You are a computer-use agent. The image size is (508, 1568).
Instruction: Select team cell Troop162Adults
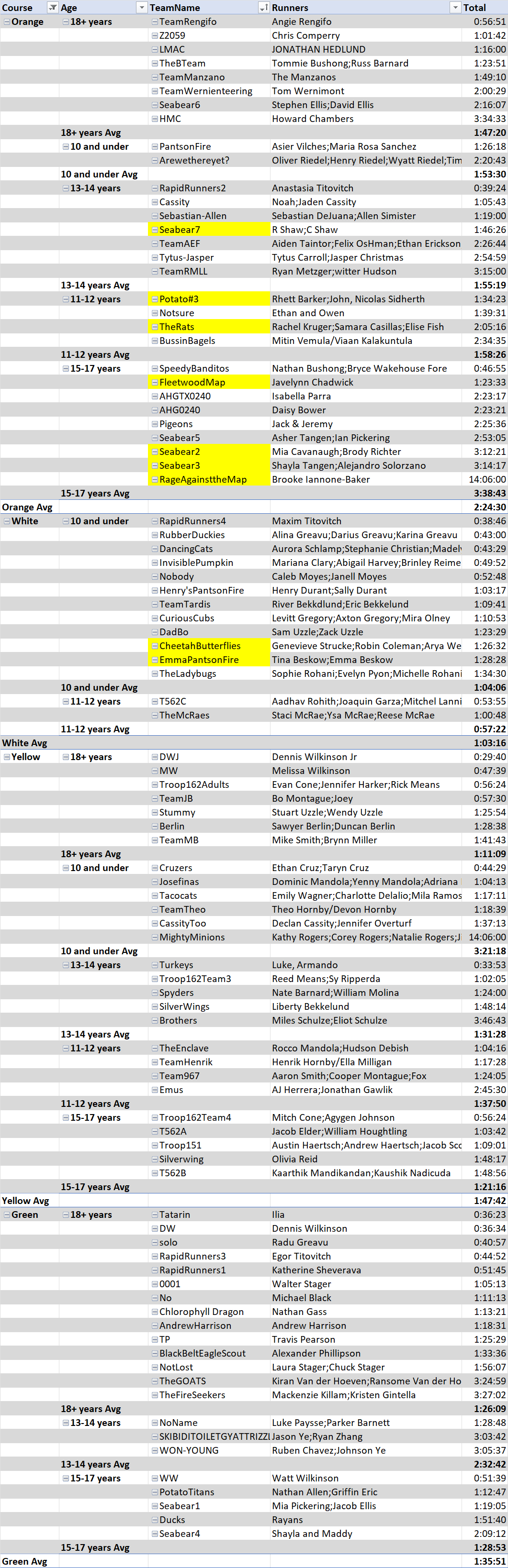(x=209, y=784)
